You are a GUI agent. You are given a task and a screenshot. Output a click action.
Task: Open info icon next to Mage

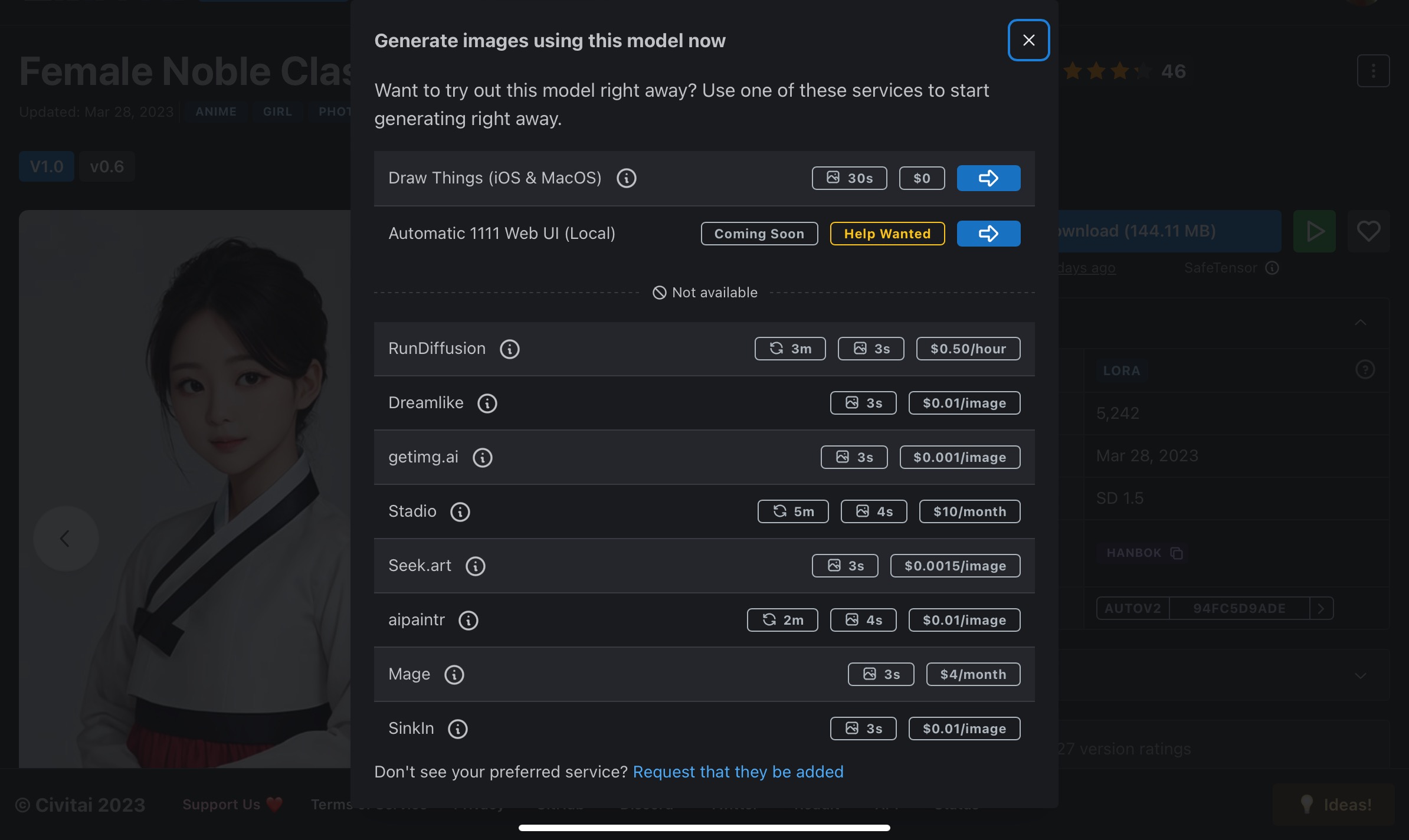[454, 674]
